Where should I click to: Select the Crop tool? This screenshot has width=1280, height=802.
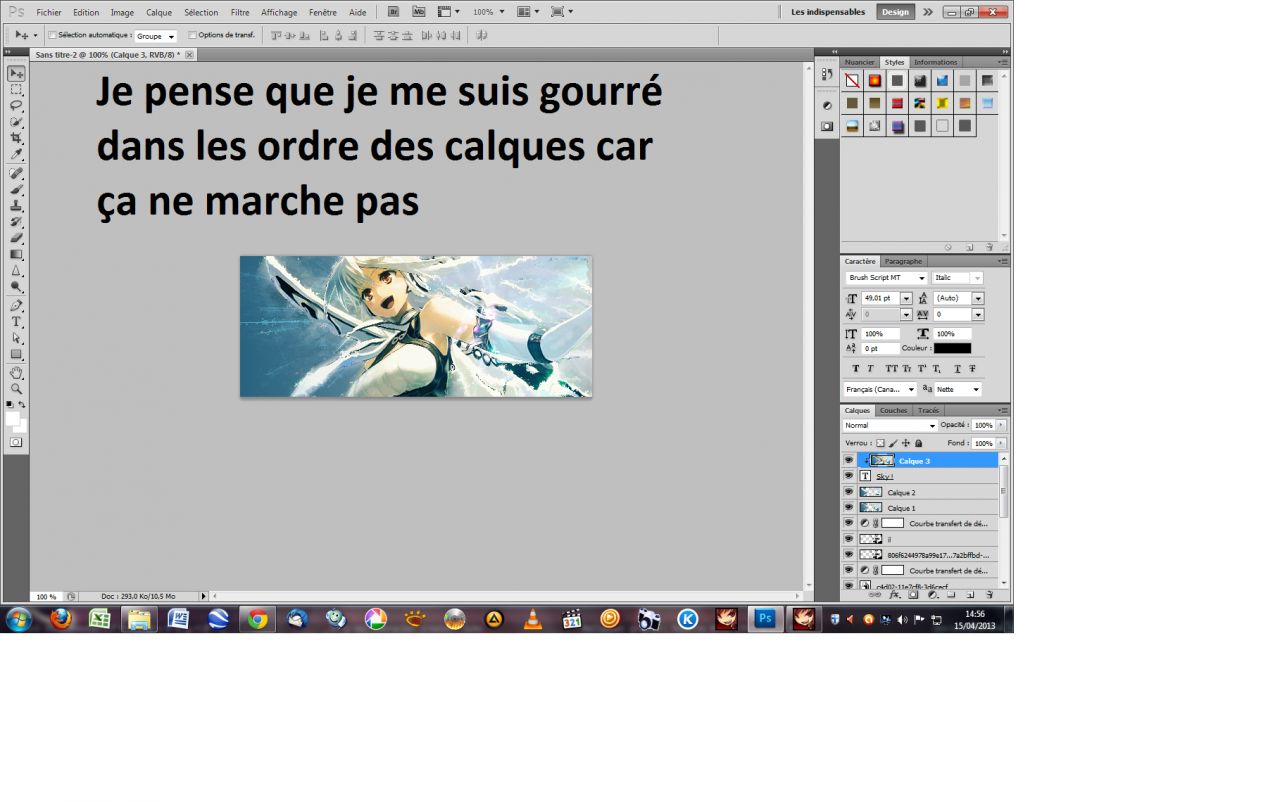[16, 137]
